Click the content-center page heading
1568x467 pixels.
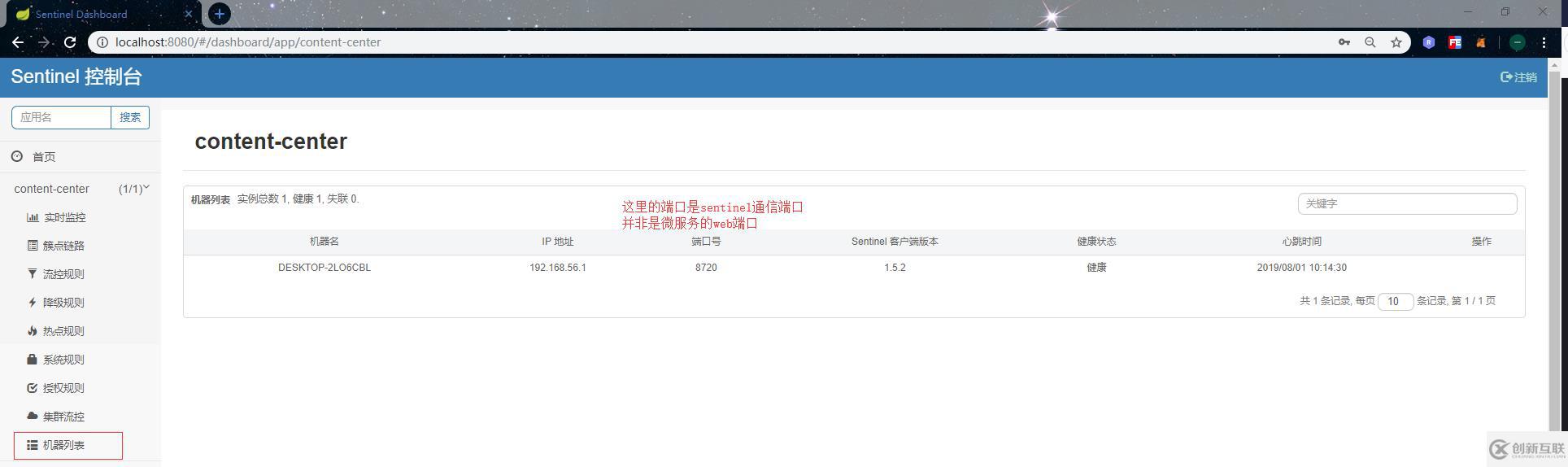[x=271, y=142]
